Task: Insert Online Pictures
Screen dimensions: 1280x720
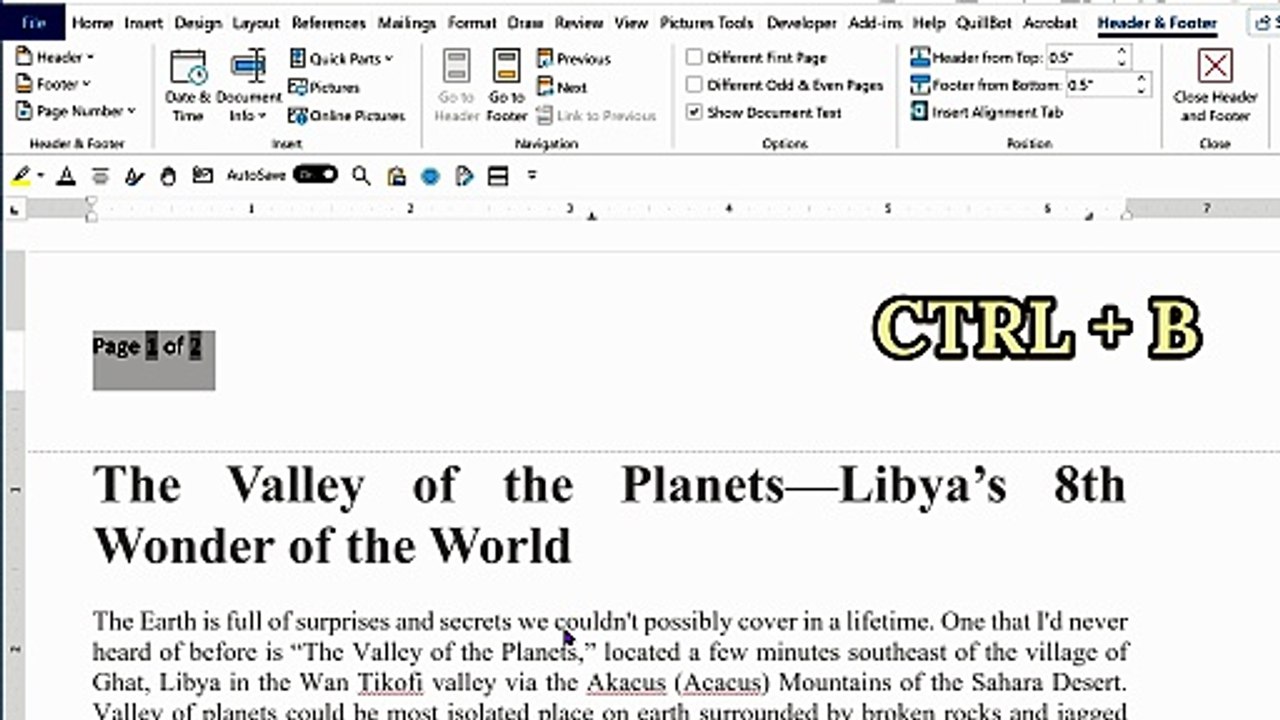Action: 347,115
